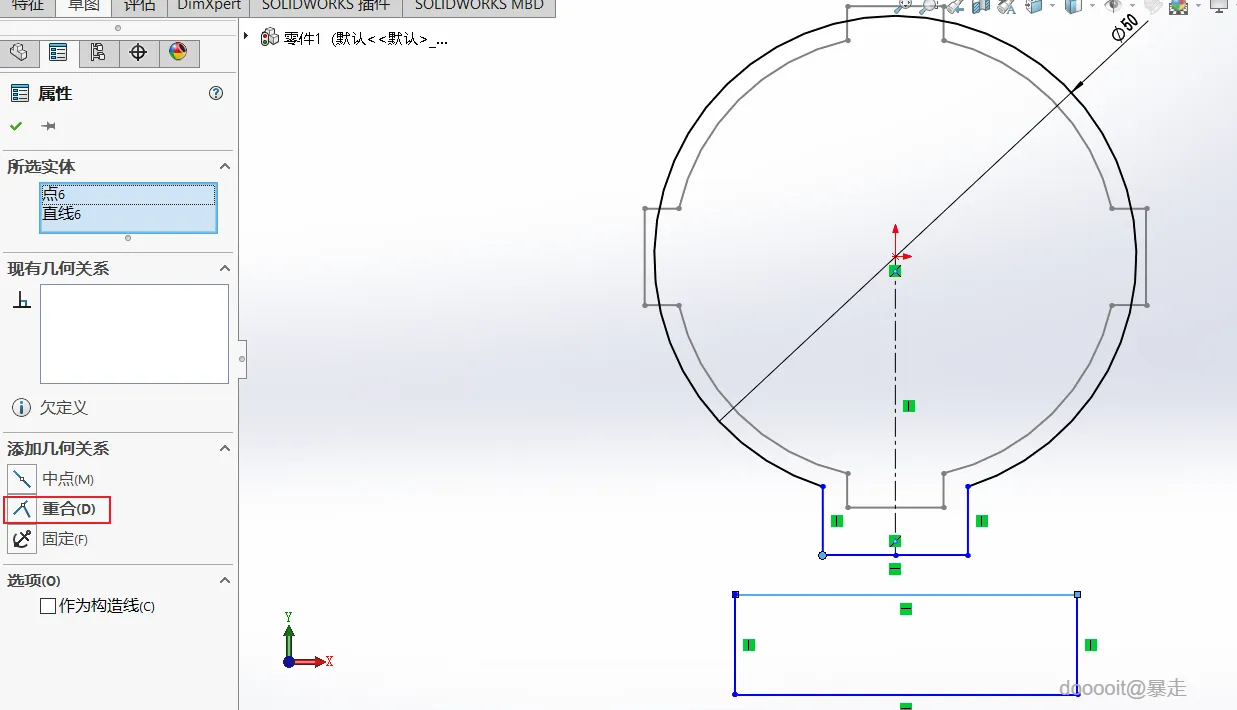1237x710 pixels.
Task: Collapse the 现有几何关系 section
Action: point(225,269)
